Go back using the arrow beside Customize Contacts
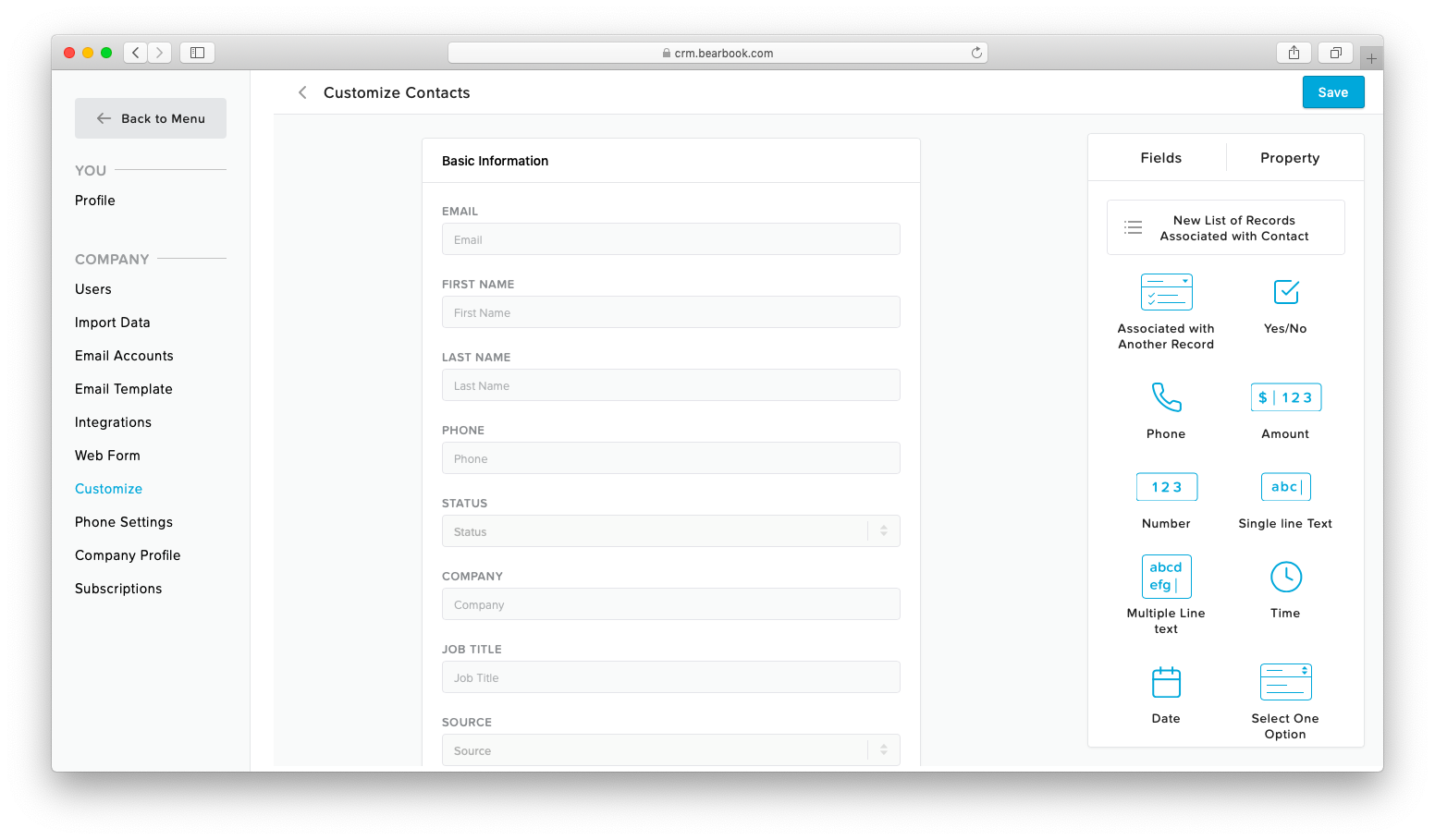The width and height of the screenshot is (1435, 840). [302, 92]
